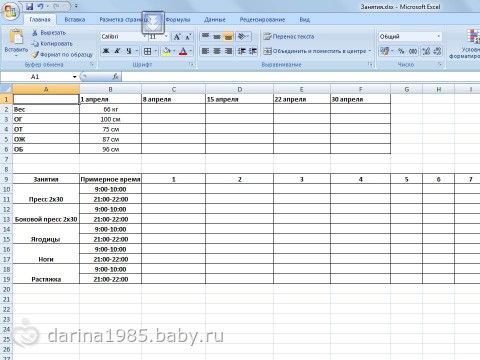Center align text horizontally

pos(217,51)
